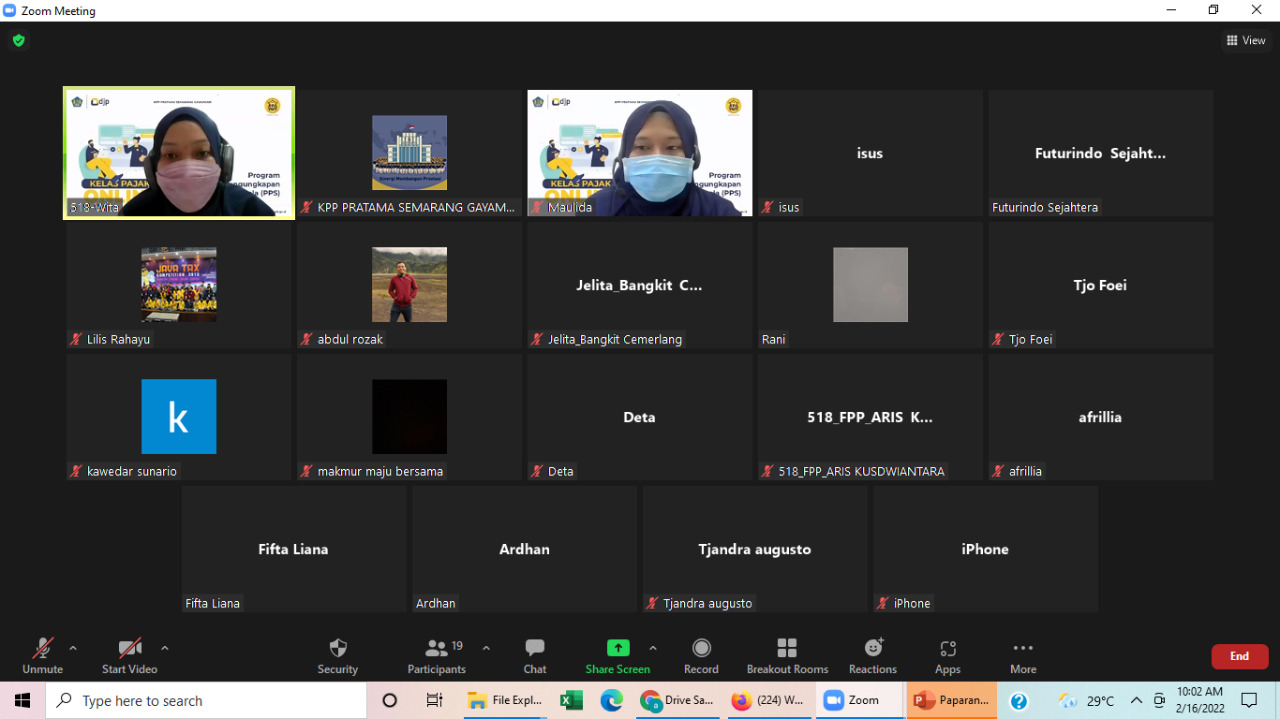This screenshot has height=719, width=1280.
Task: Expand the Share Screen options arrow
Action: (653, 648)
